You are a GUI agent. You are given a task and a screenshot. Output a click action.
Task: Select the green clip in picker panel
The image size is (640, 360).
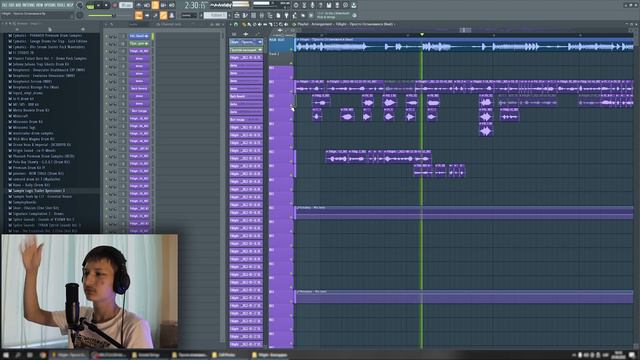(x=246, y=50)
